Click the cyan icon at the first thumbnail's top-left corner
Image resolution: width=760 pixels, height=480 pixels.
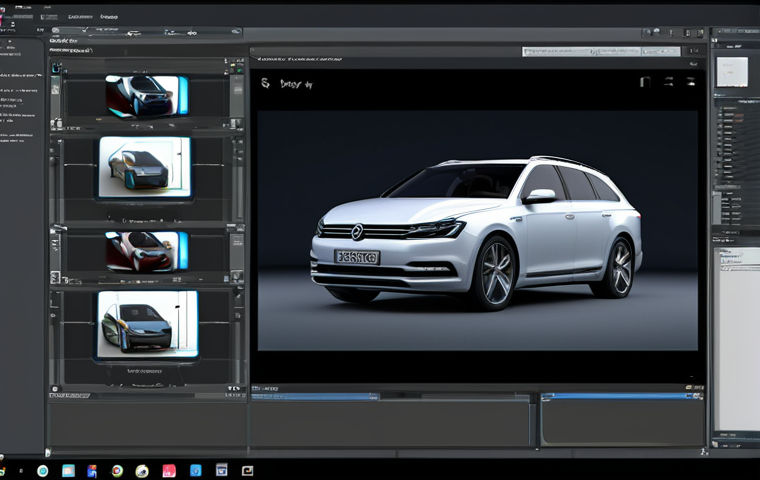coord(56,68)
